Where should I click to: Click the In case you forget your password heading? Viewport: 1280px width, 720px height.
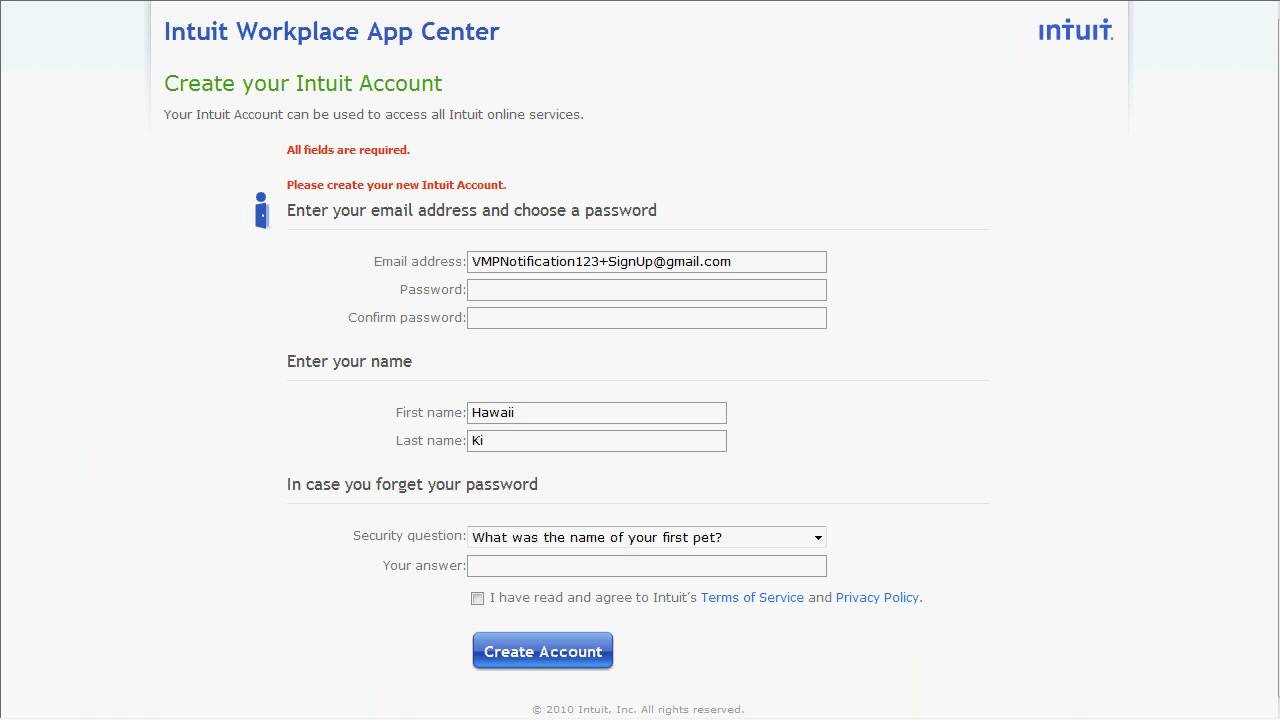tap(412, 484)
